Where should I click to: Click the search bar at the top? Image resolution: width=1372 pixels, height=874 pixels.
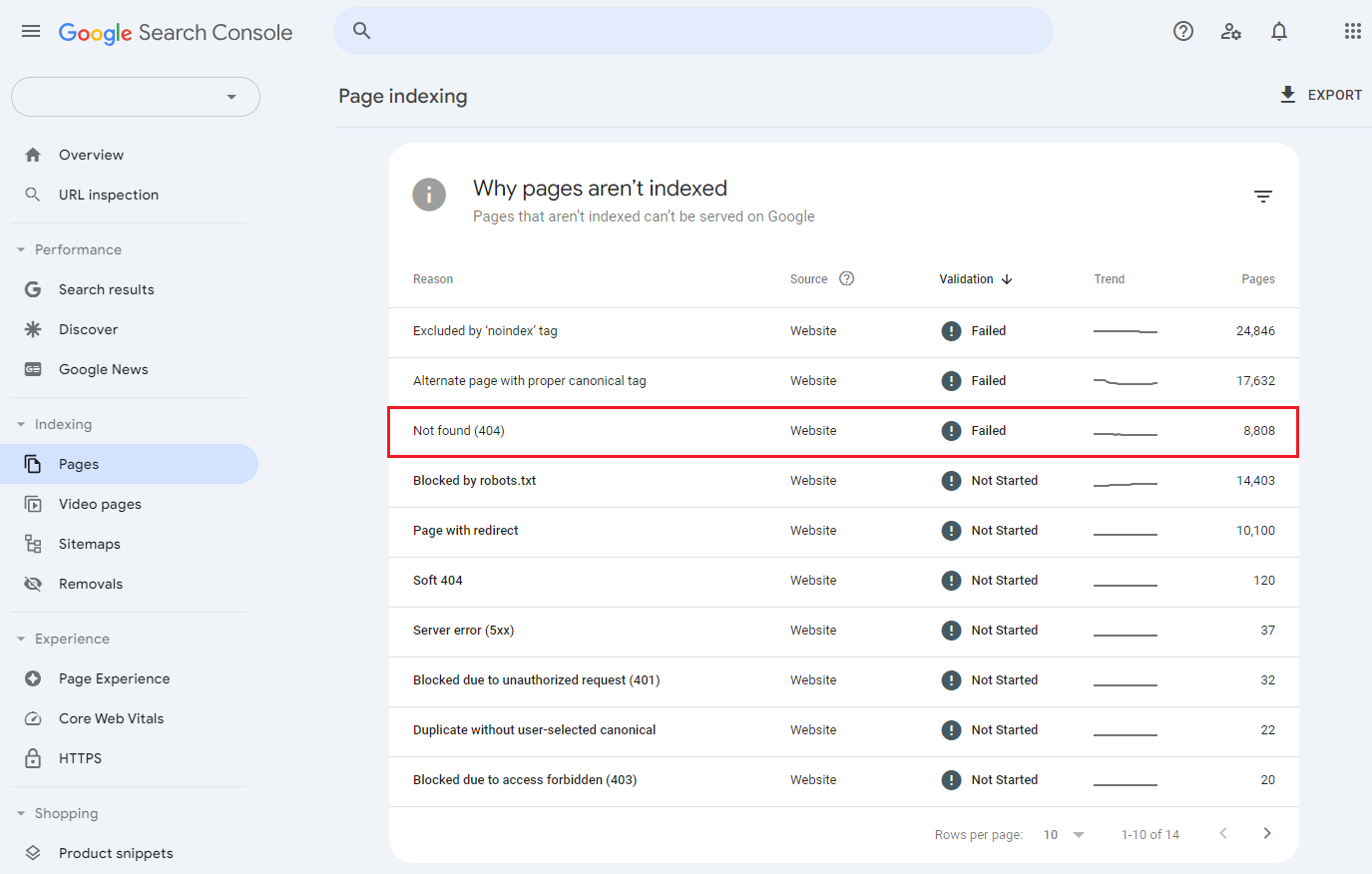[692, 31]
